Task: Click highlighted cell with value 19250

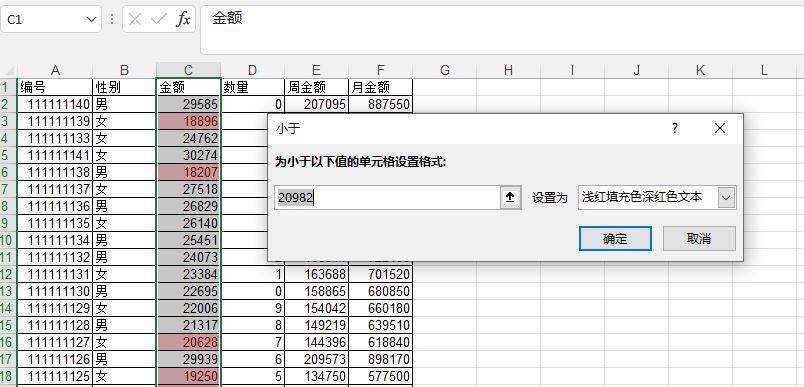Action: [x=188, y=376]
